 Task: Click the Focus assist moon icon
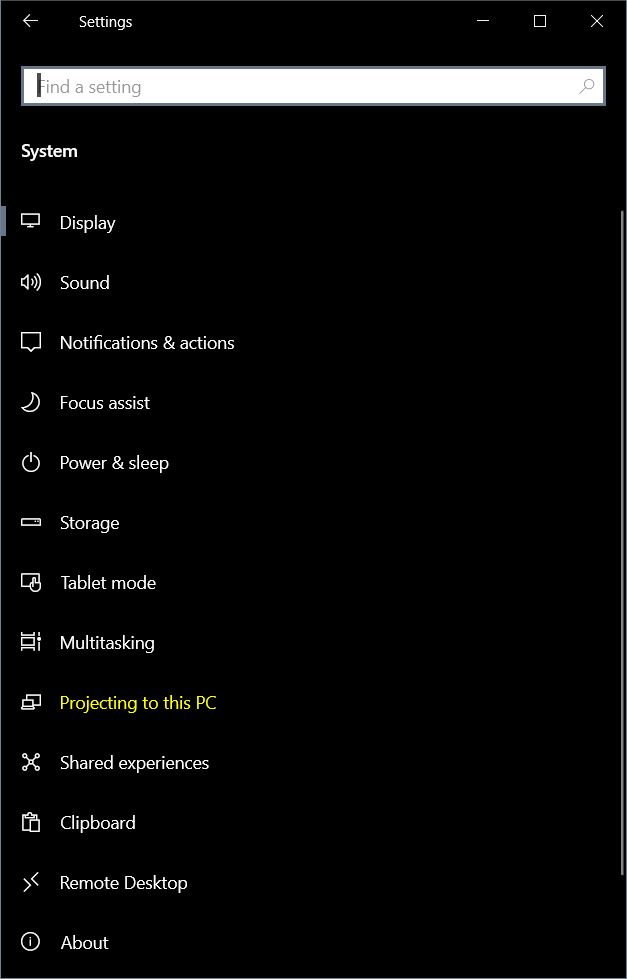point(31,402)
